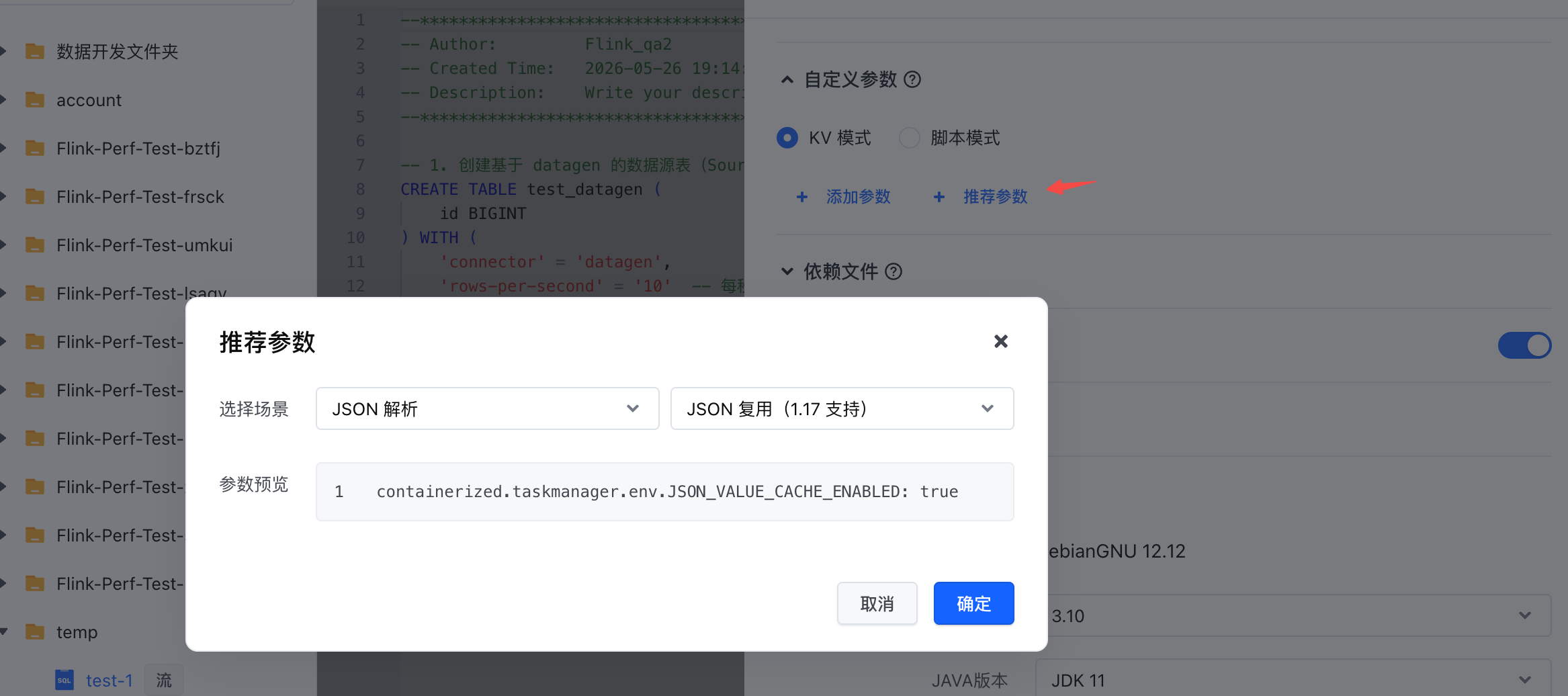1568x696 pixels.
Task: Collapse the 自定义参数 section
Action: [x=787, y=80]
